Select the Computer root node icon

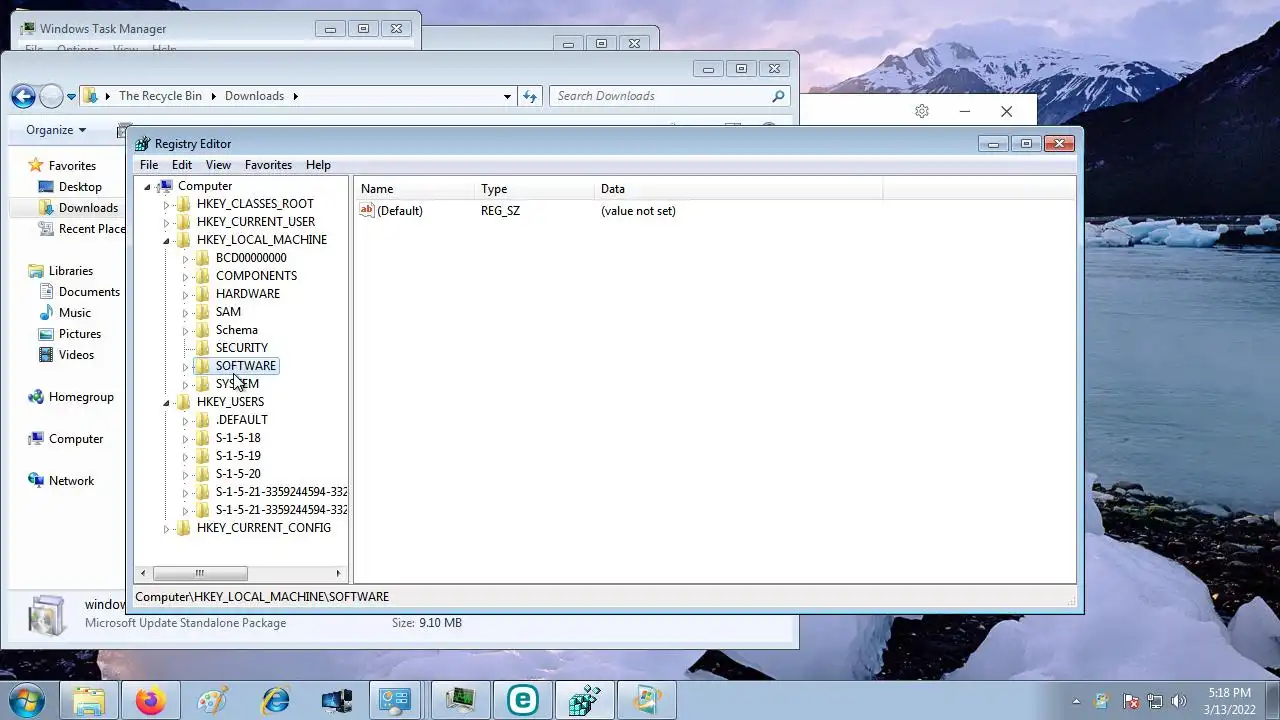point(166,186)
